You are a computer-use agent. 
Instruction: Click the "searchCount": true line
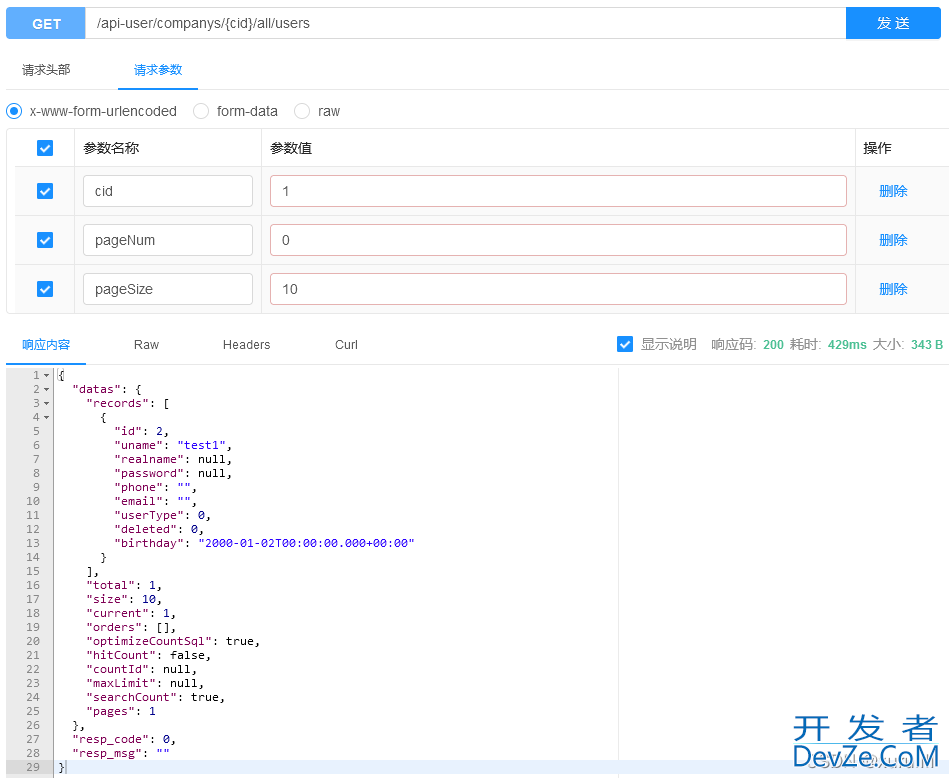pyautogui.click(x=156, y=697)
